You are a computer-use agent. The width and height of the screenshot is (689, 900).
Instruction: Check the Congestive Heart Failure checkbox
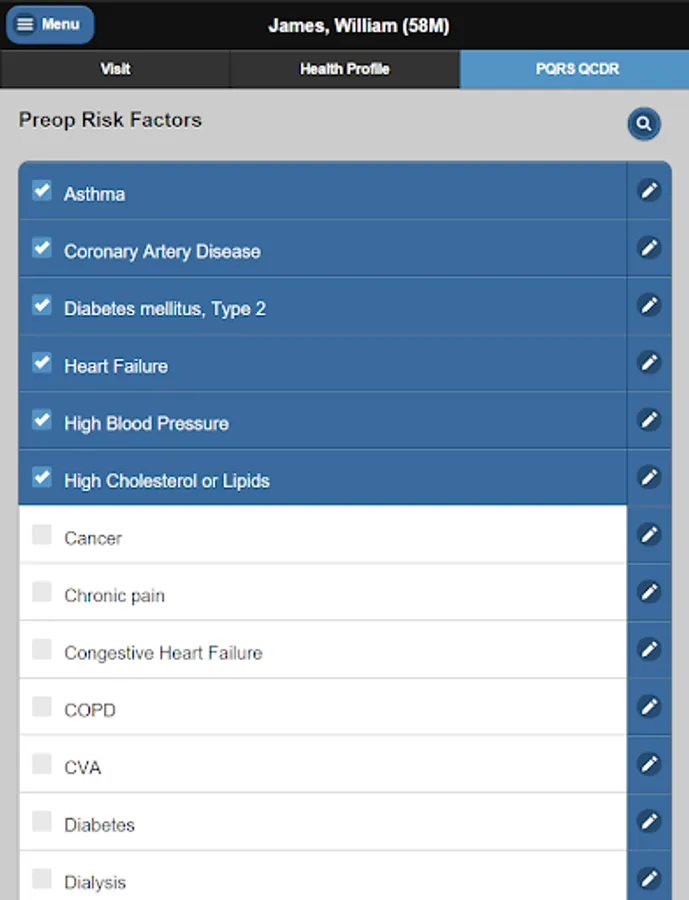pos(42,650)
